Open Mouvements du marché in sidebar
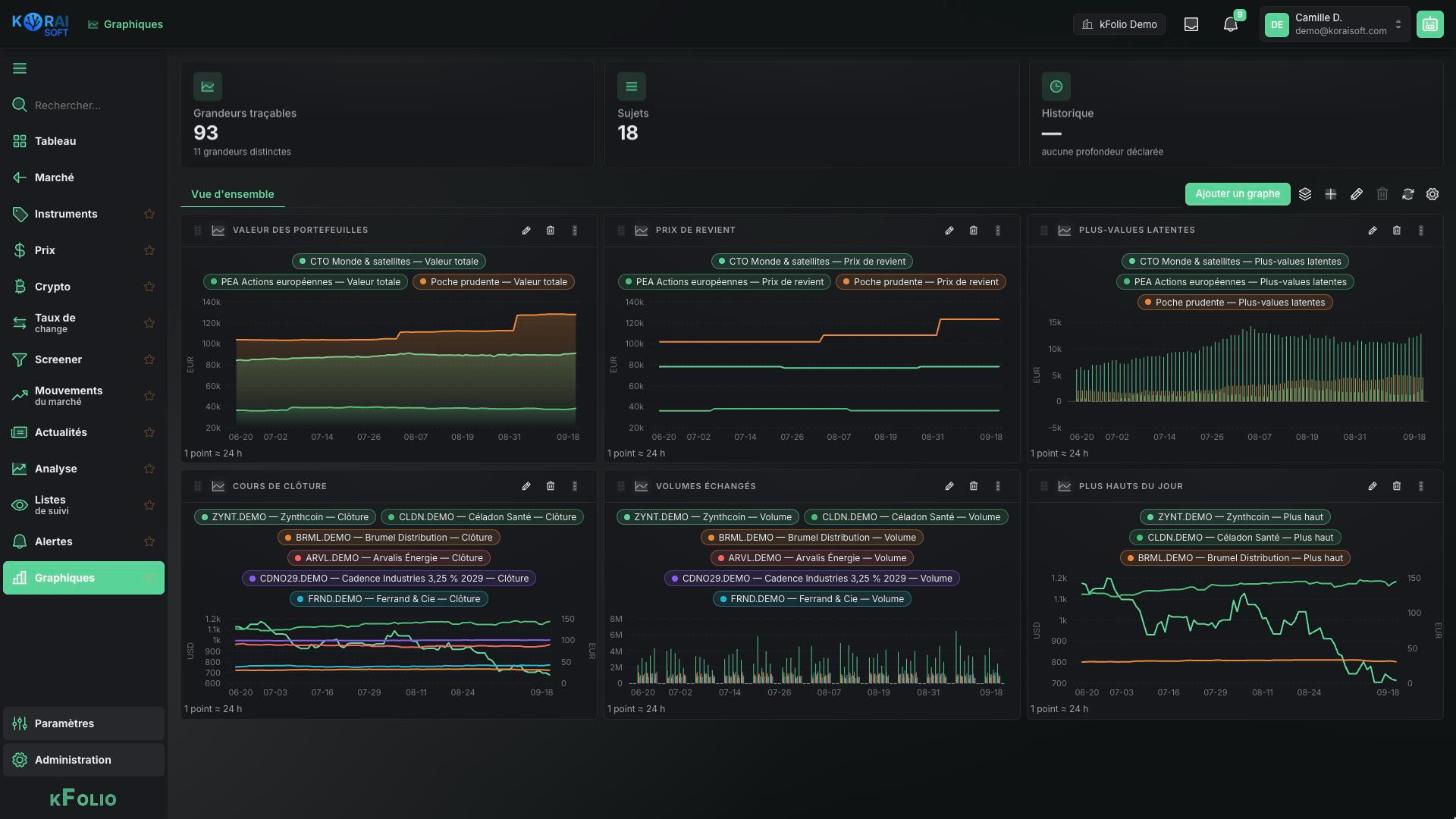 point(84,396)
